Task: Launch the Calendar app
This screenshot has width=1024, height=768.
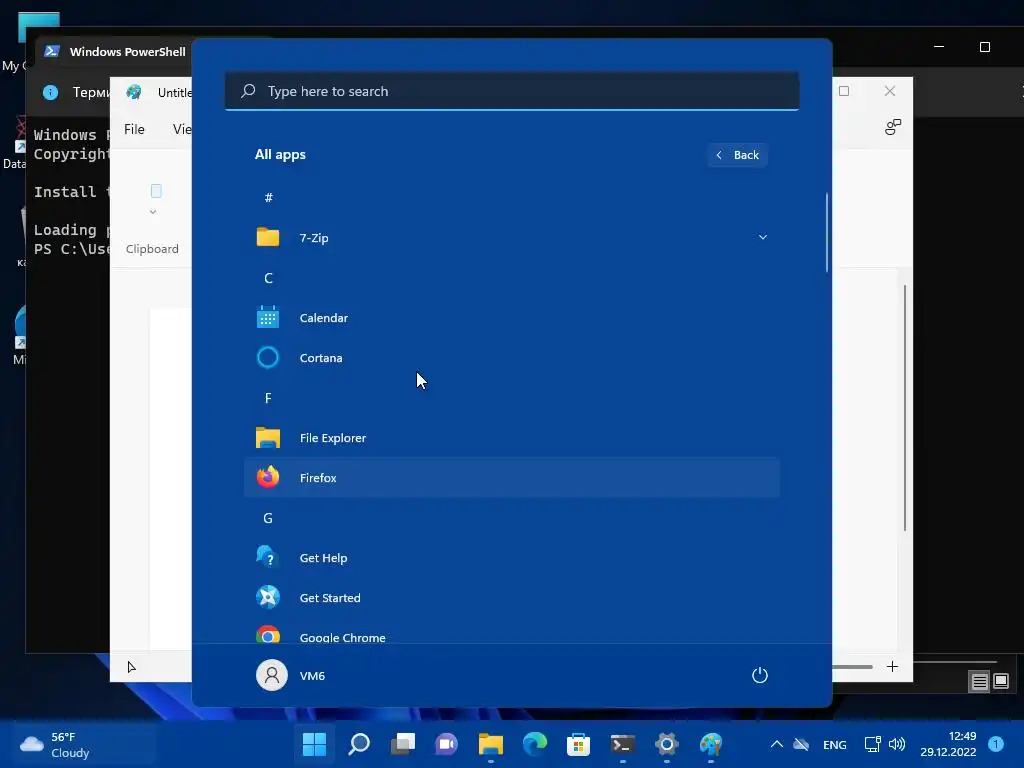Action: [511, 318]
